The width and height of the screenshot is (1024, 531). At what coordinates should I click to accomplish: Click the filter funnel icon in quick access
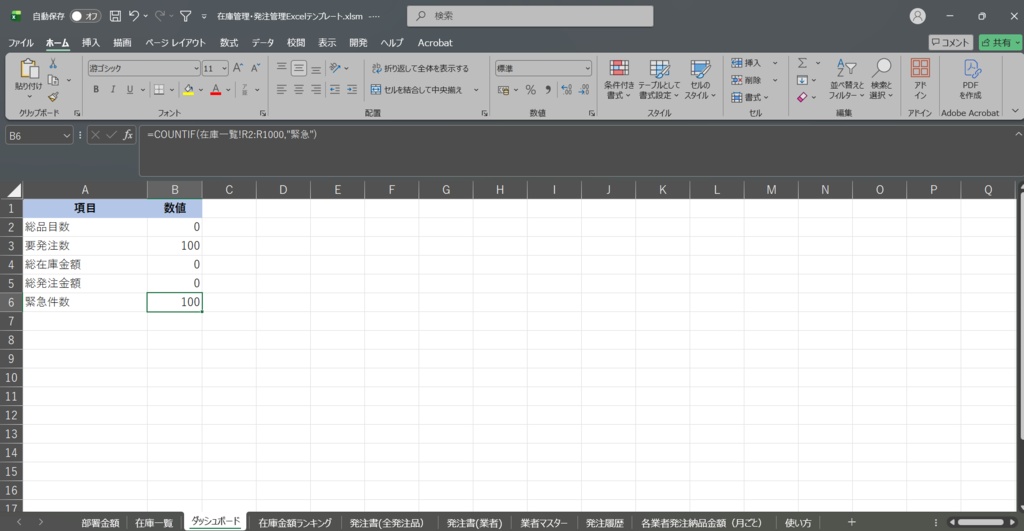coord(186,16)
